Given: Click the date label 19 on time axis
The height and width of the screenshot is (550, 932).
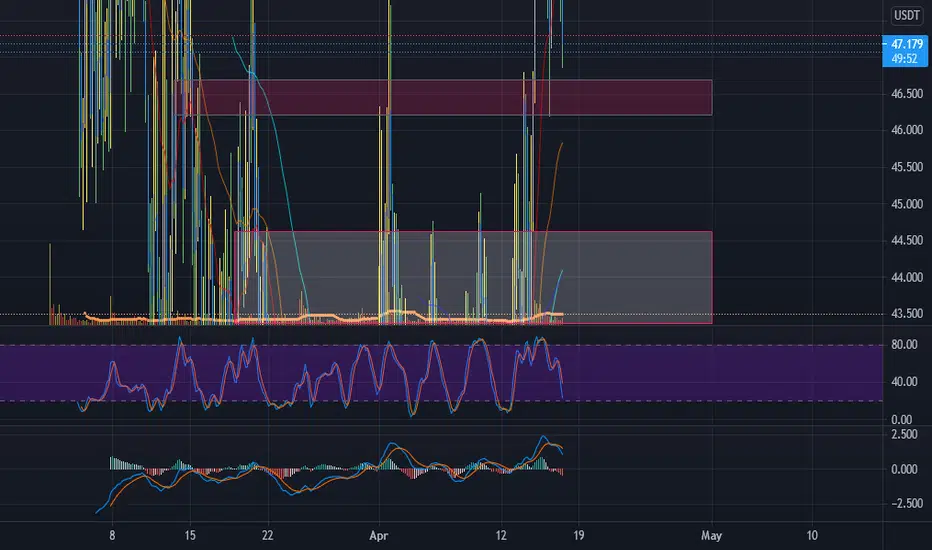Looking at the screenshot, I should [x=578, y=535].
